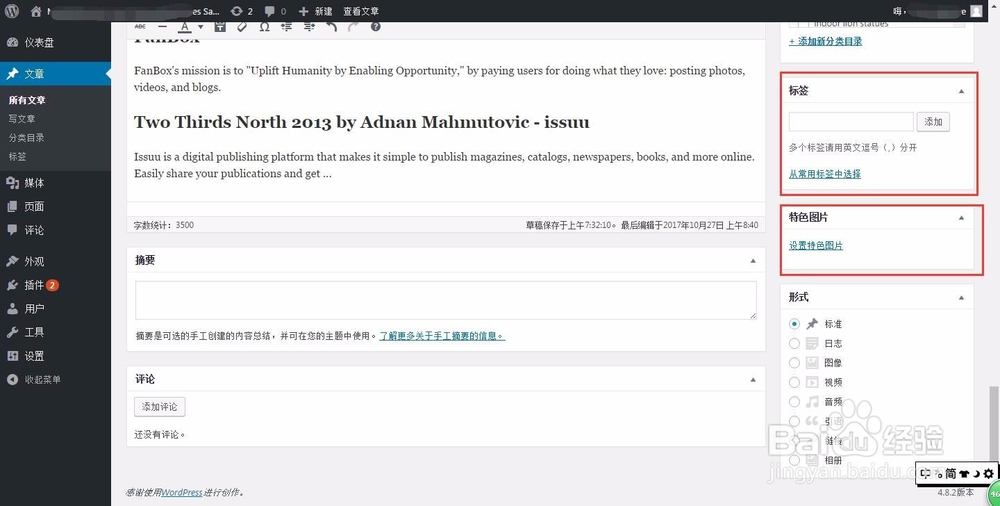Click the user avatar in admin bar

(976, 11)
